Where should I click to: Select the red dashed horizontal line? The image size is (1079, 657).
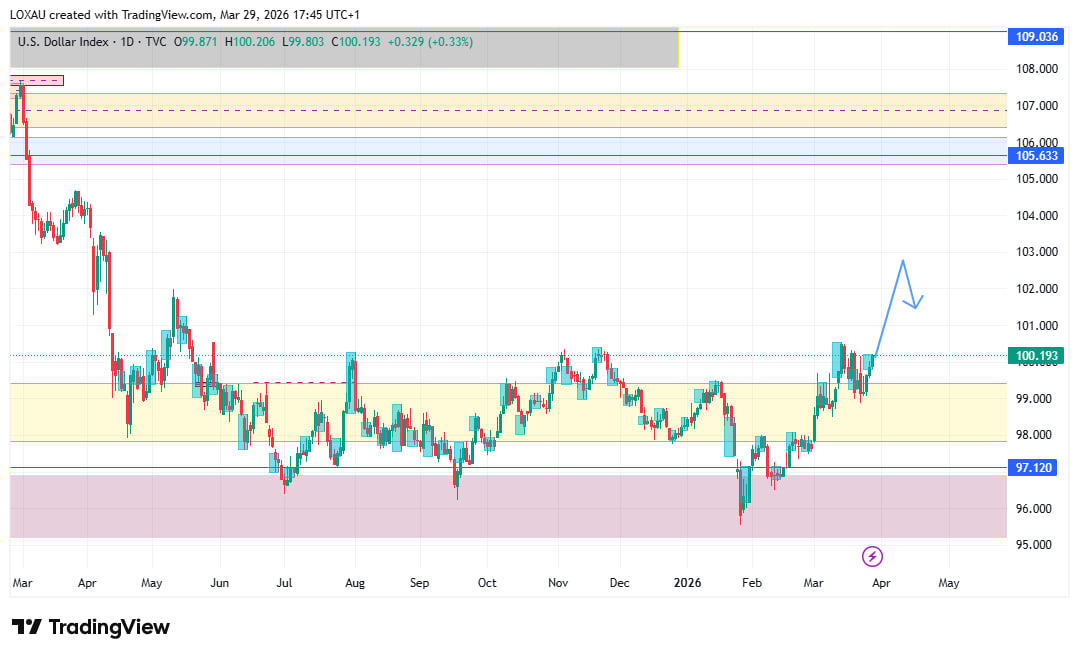click(x=300, y=382)
